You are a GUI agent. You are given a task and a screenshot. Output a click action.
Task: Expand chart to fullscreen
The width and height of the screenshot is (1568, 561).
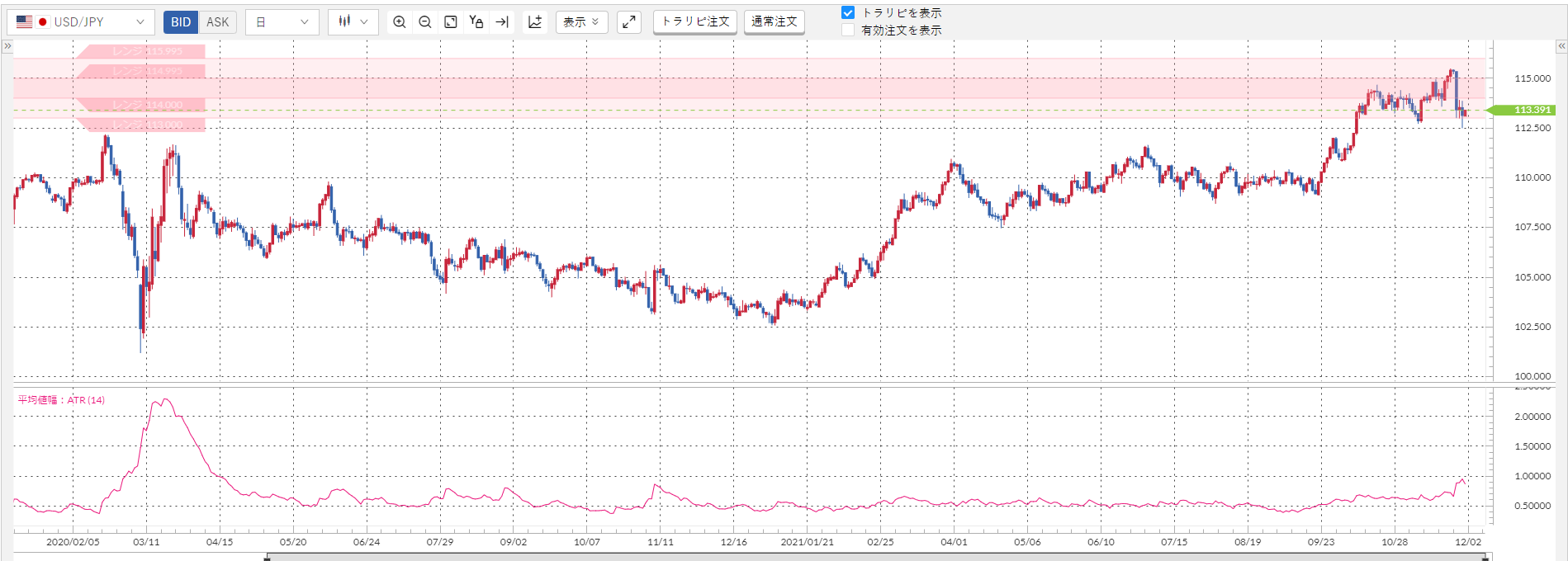pos(629,22)
